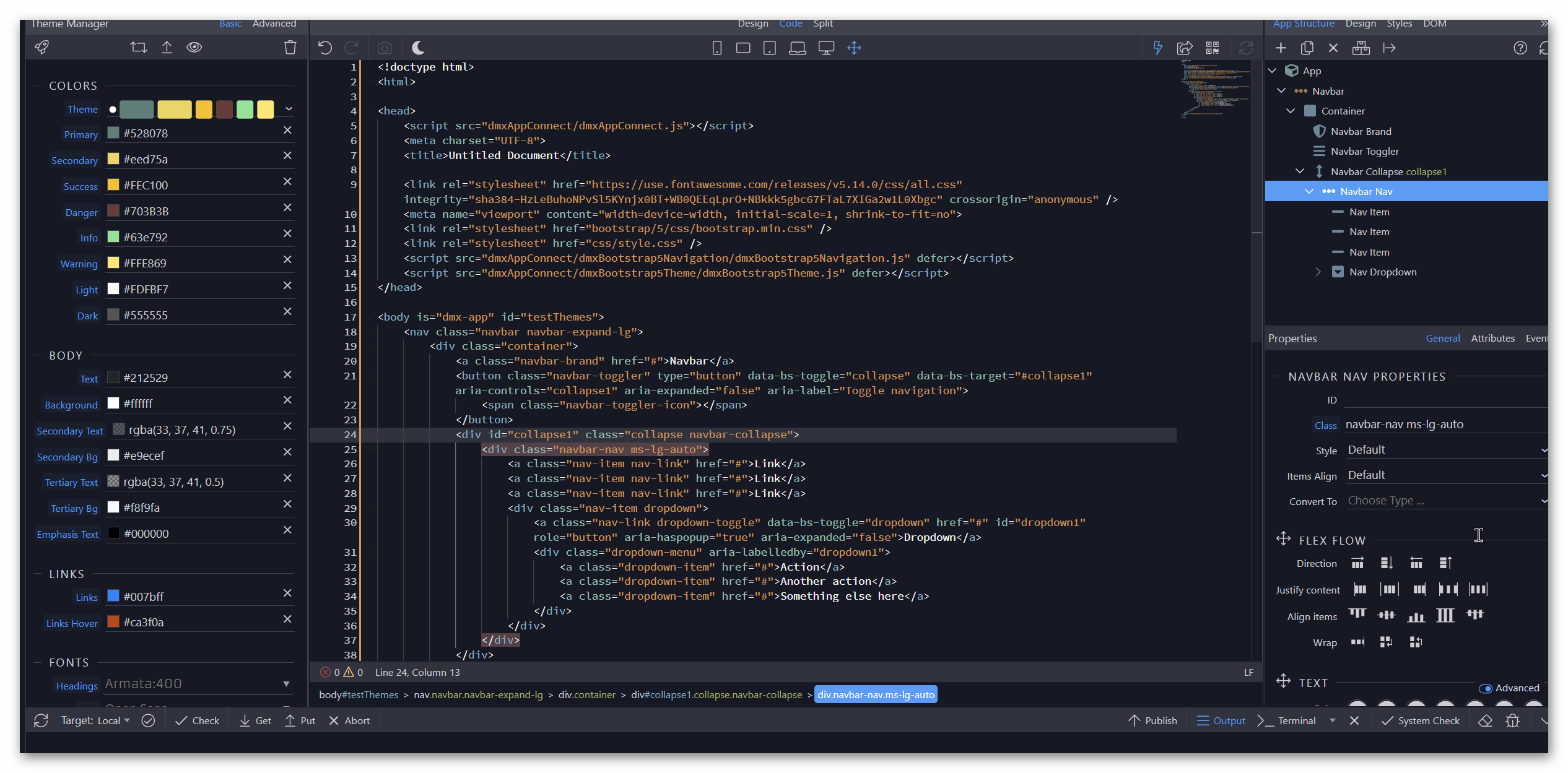
Task: Click the help question mark icon
Action: pos(1520,48)
